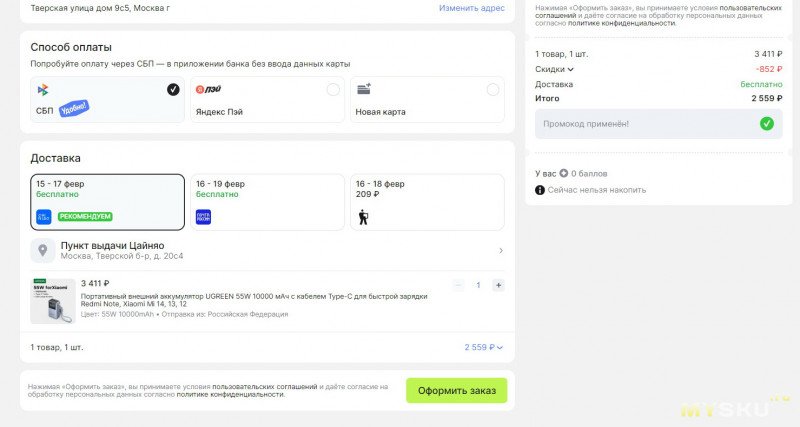Viewport: 800px width, 427px height.
Task: Select the СБП payment radio button
Action: point(173,89)
